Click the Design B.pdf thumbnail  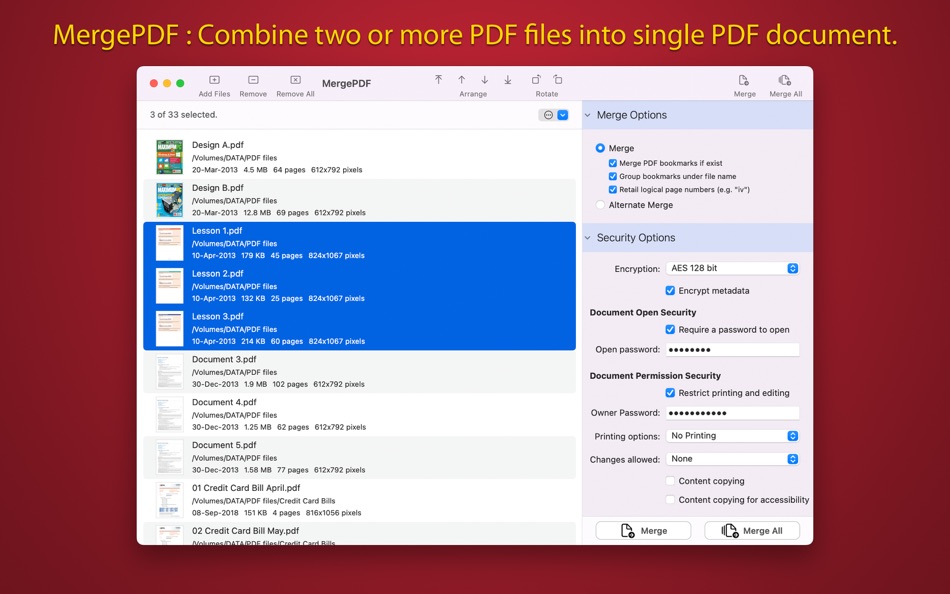point(169,200)
